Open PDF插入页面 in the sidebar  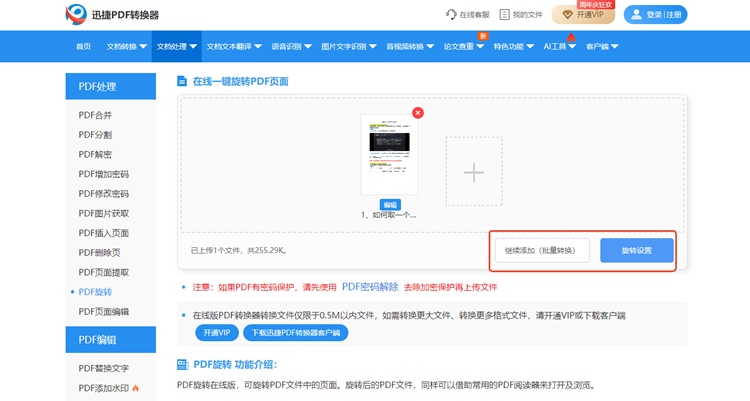pyautogui.click(x=104, y=233)
